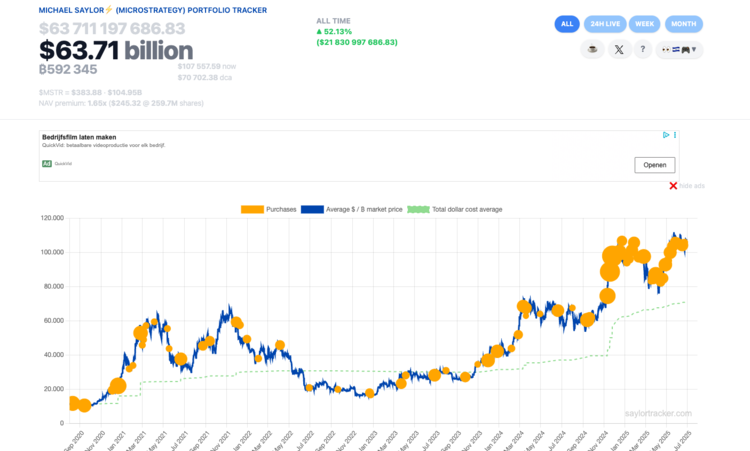This screenshot has width=750, height=451.
Task: Click the '60.000' y-axis label
Action: (54, 320)
